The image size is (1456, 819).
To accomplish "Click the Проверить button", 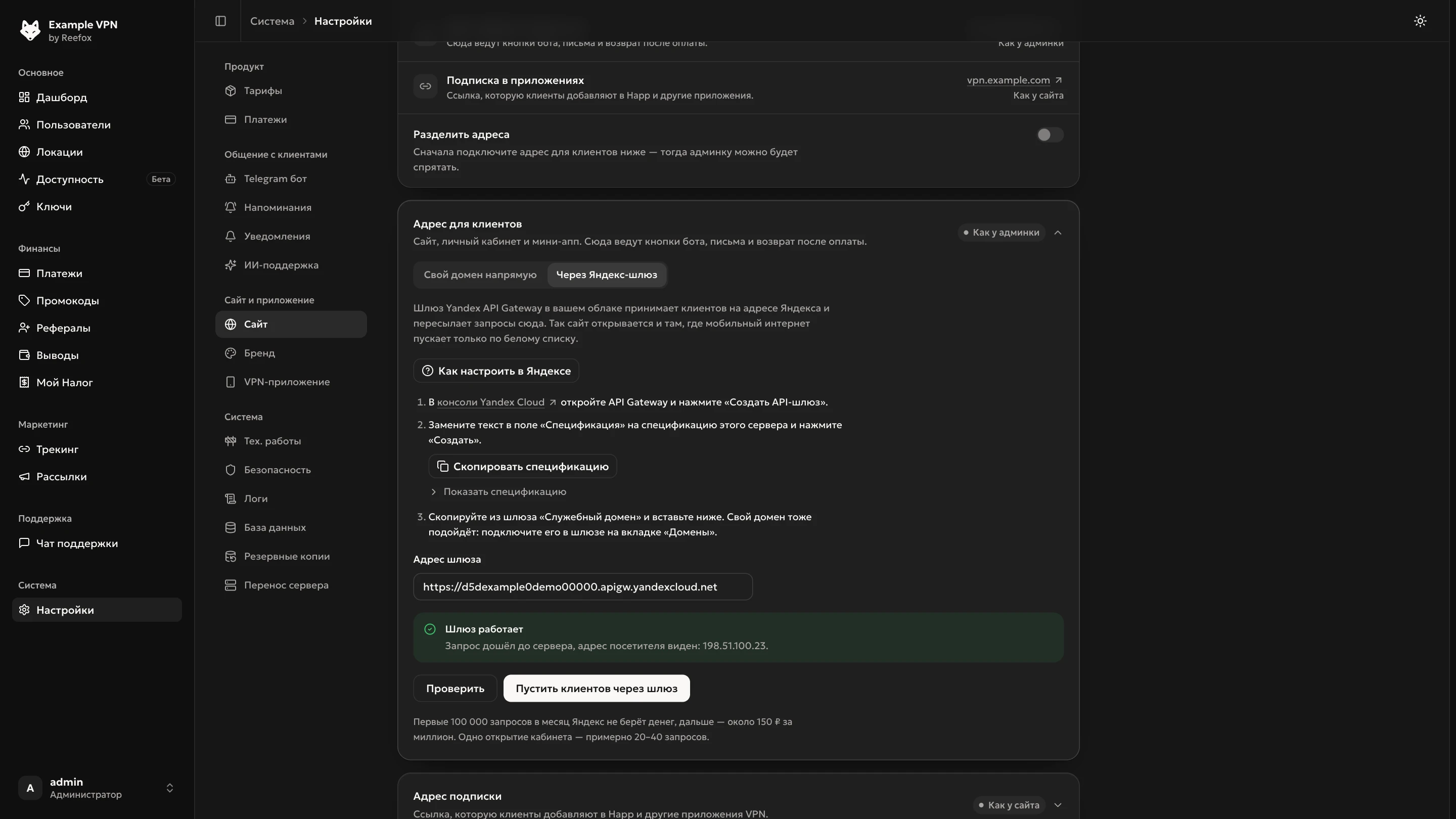I will (x=455, y=689).
